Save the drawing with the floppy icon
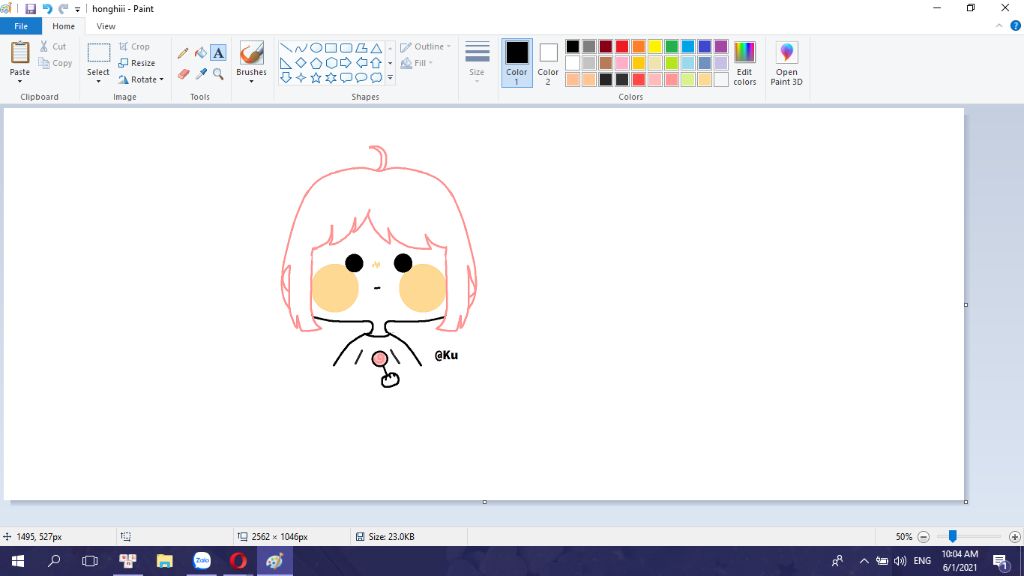Image resolution: width=1024 pixels, height=576 pixels. [x=30, y=8]
